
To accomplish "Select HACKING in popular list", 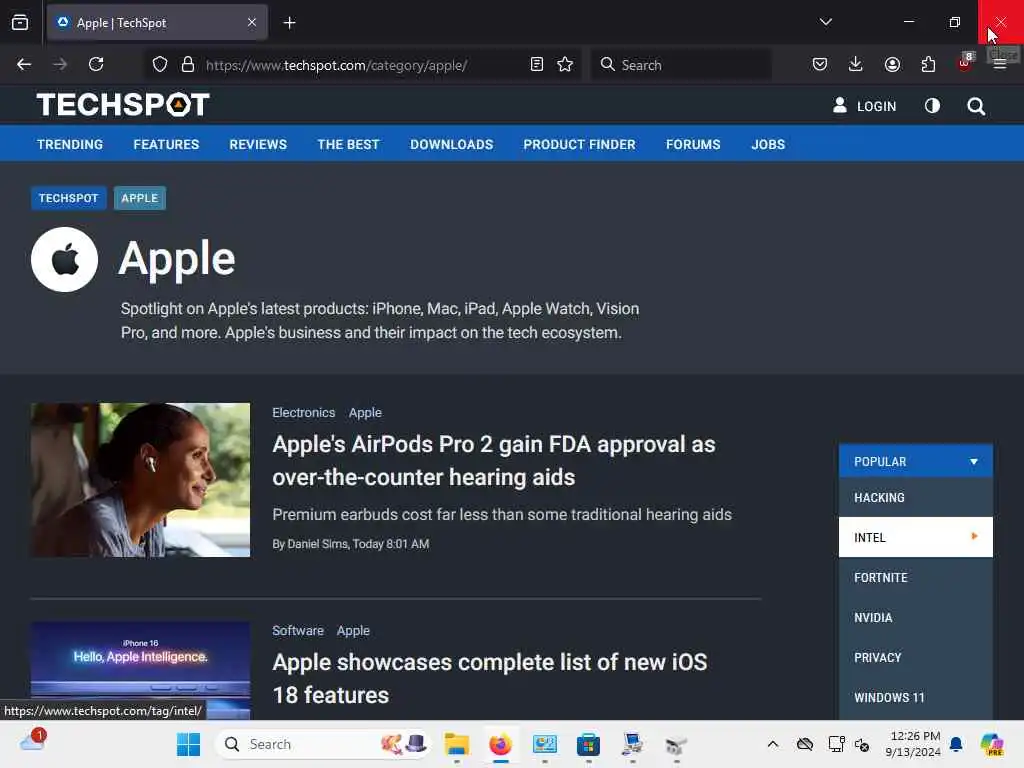I will (916, 498).
